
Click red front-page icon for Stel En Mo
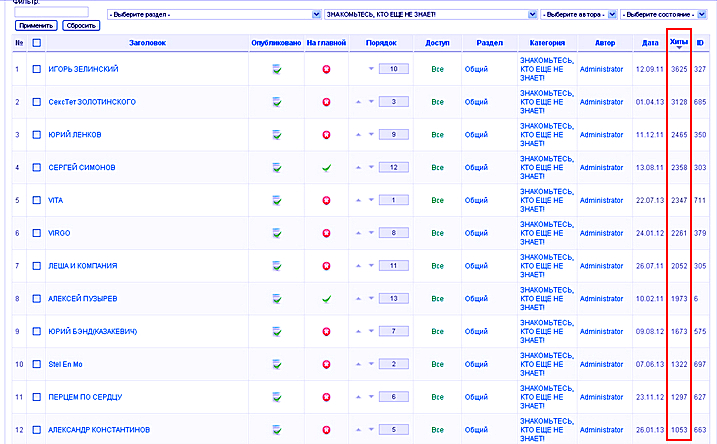pos(326,364)
